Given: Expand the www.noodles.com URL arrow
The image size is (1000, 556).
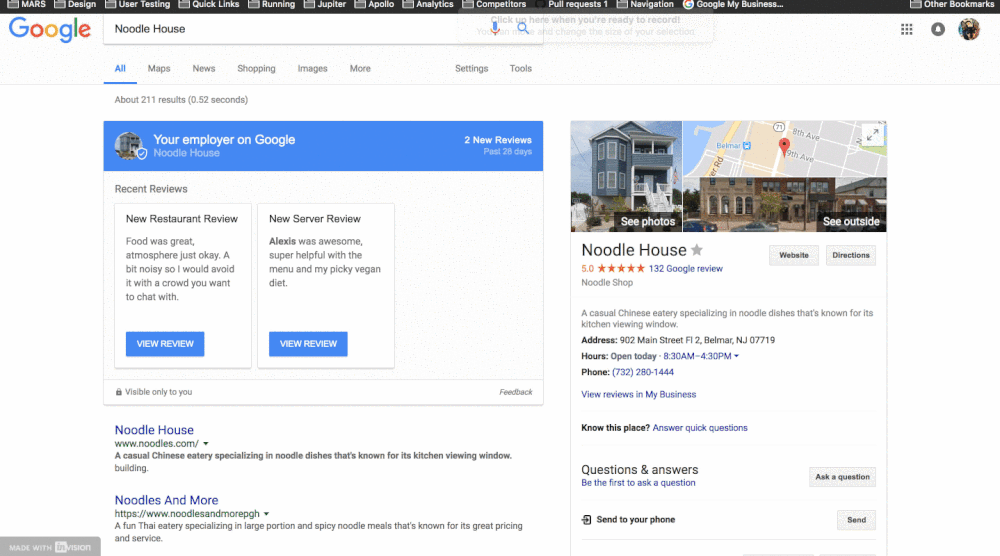Looking at the screenshot, I should point(205,444).
